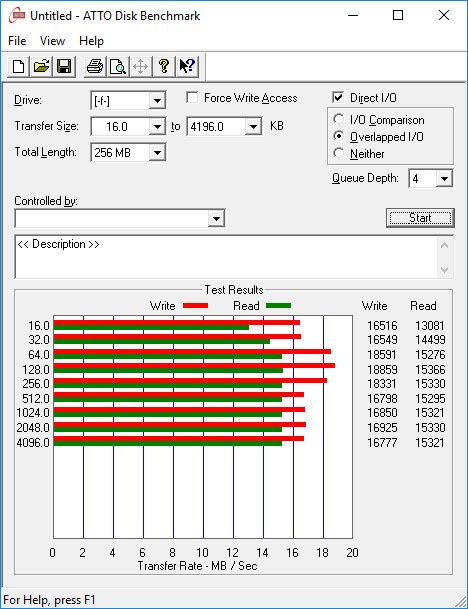Viewport: 468px width, 609px height.
Task: Select the I/O Comparison radio button
Action: click(338, 119)
